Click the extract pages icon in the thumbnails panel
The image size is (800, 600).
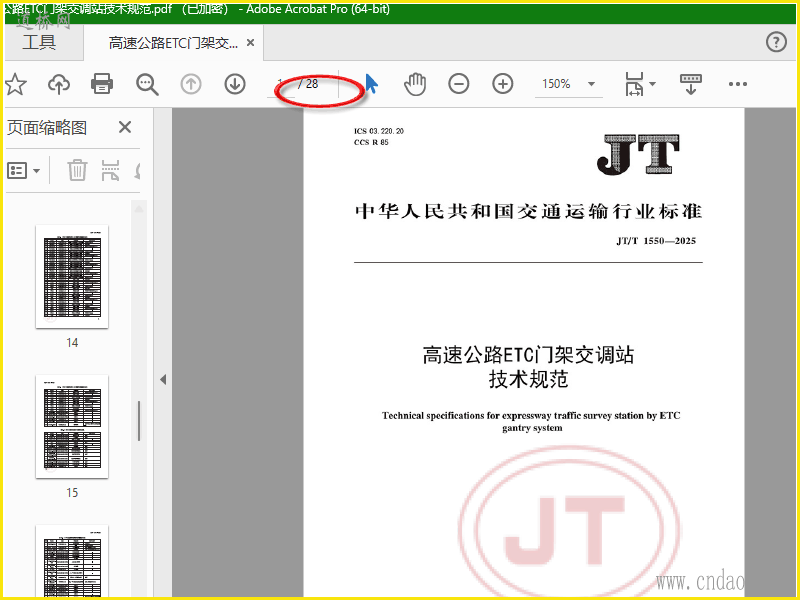pos(110,170)
